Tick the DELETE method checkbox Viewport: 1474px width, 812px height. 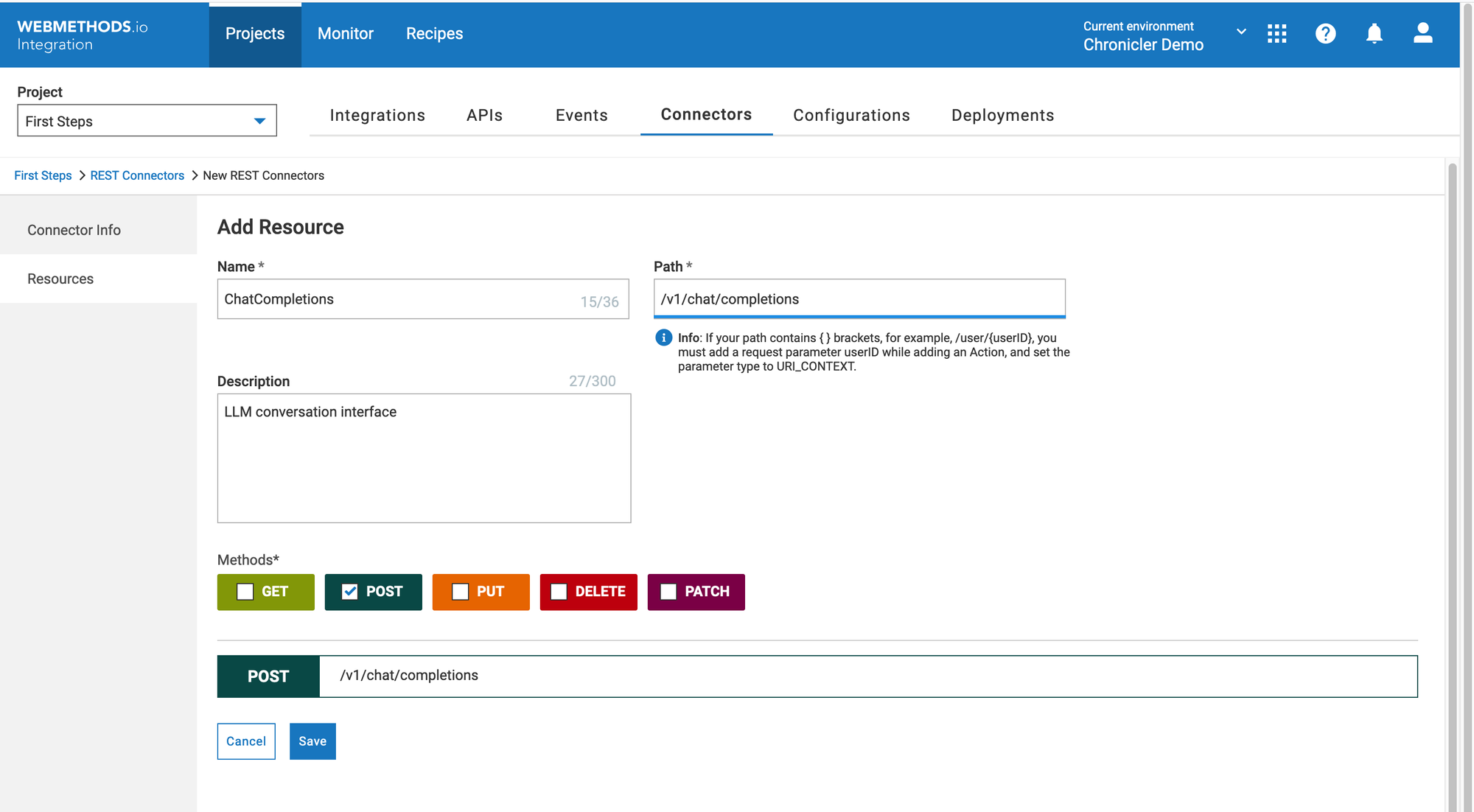click(x=559, y=592)
